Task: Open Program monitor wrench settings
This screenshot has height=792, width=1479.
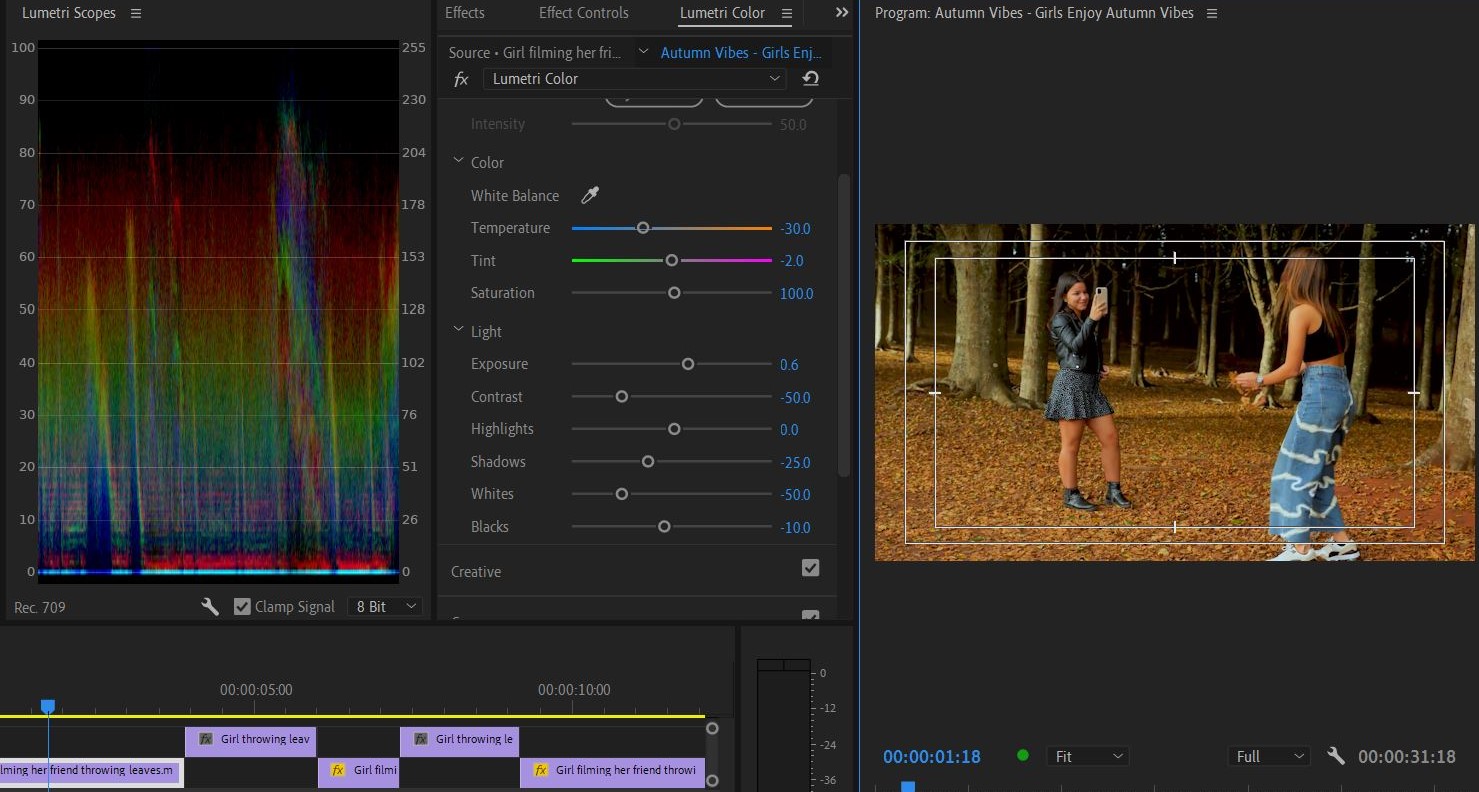Action: pos(1336,756)
